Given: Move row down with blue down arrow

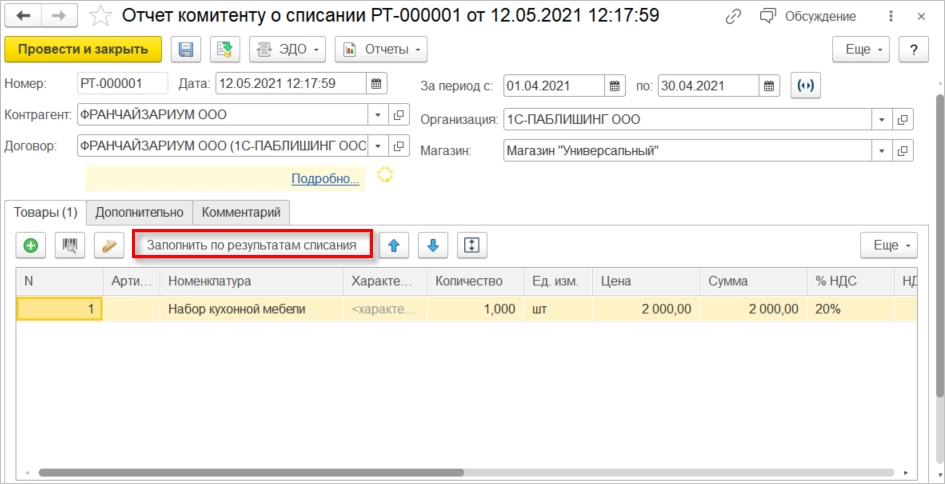Looking at the screenshot, I should pyautogui.click(x=433, y=245).
